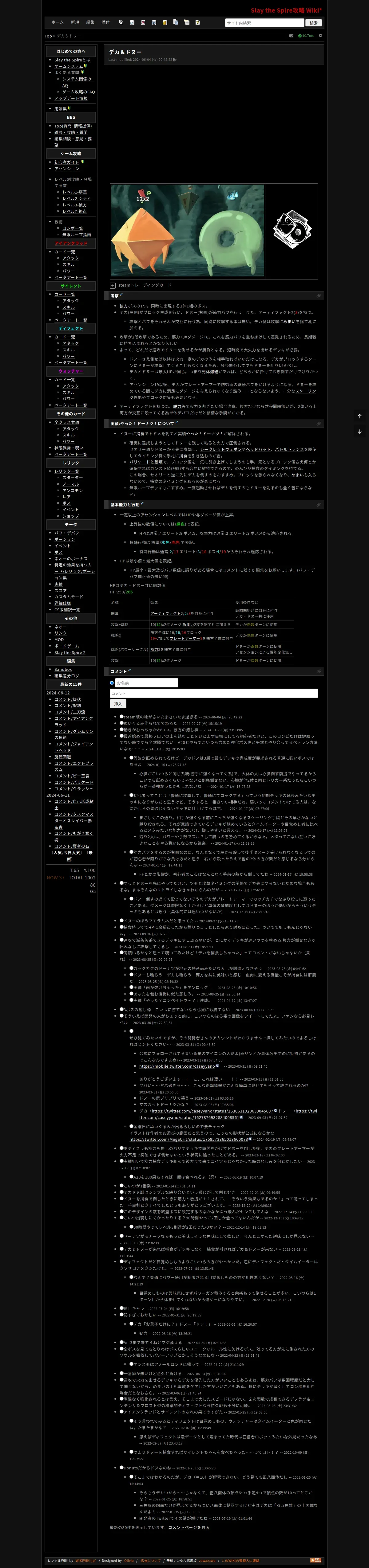
Task: Select radio for comment steam版の絵がさいたまさいたま過ぎる
Action: coord(122,717)
